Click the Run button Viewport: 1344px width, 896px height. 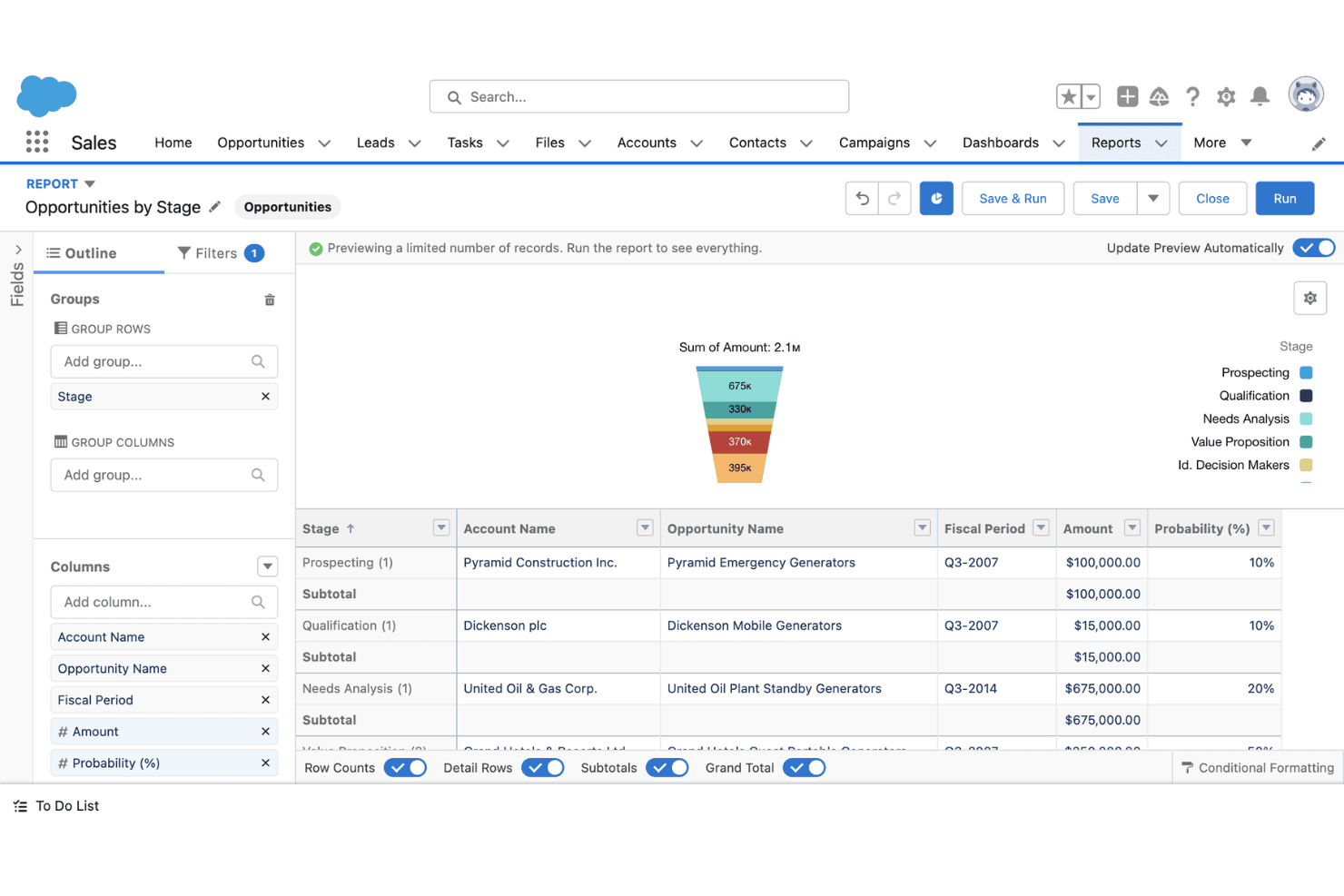(1285, 199)
